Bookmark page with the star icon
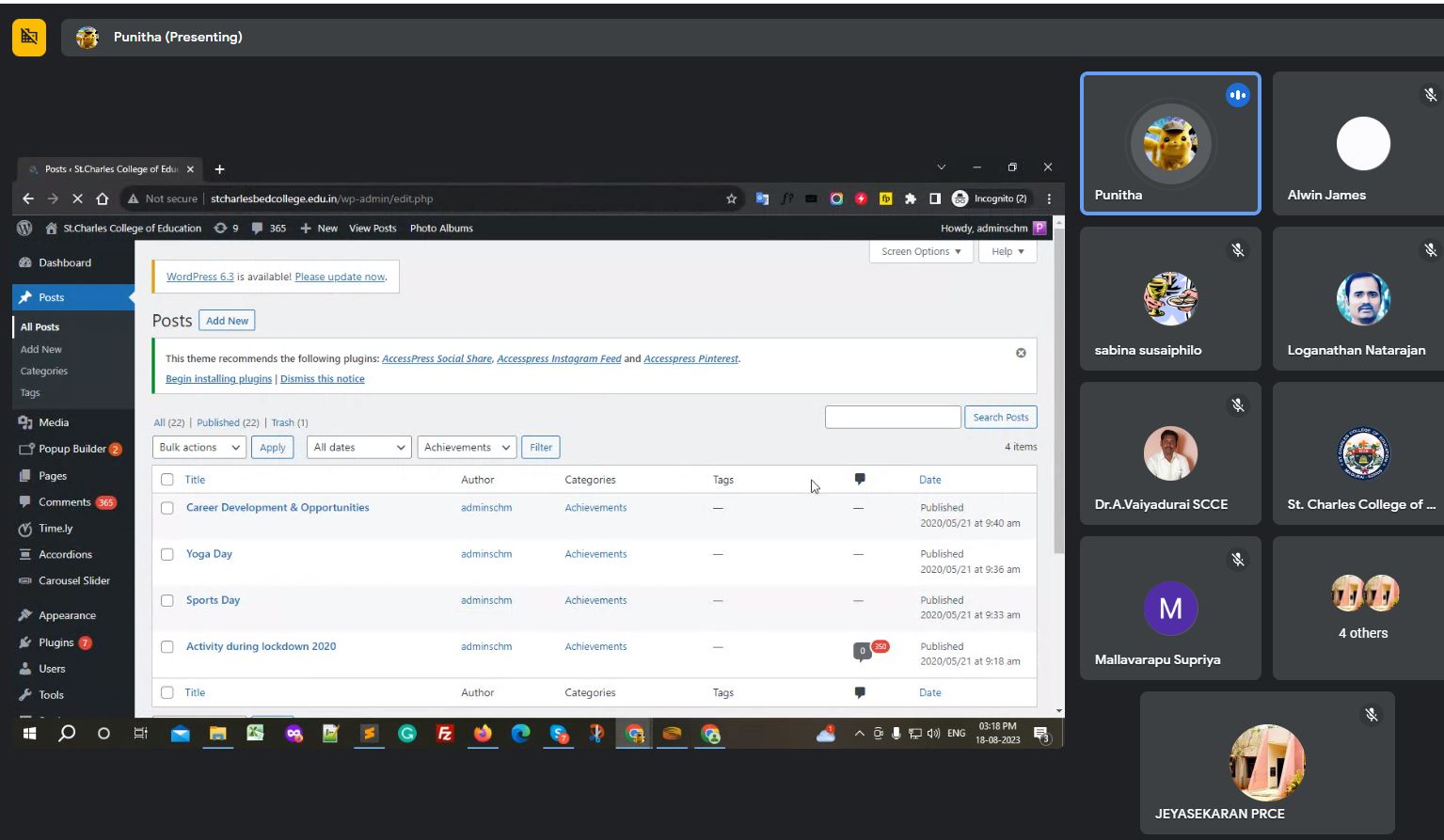 click(731, 198)
